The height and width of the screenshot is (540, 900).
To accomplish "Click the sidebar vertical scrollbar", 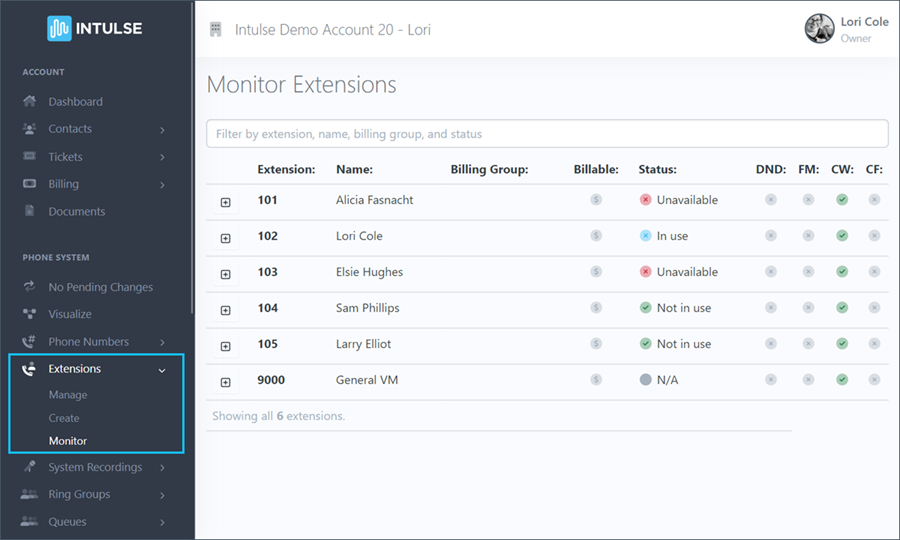I will pyautogui.click(x=192, y=158).
